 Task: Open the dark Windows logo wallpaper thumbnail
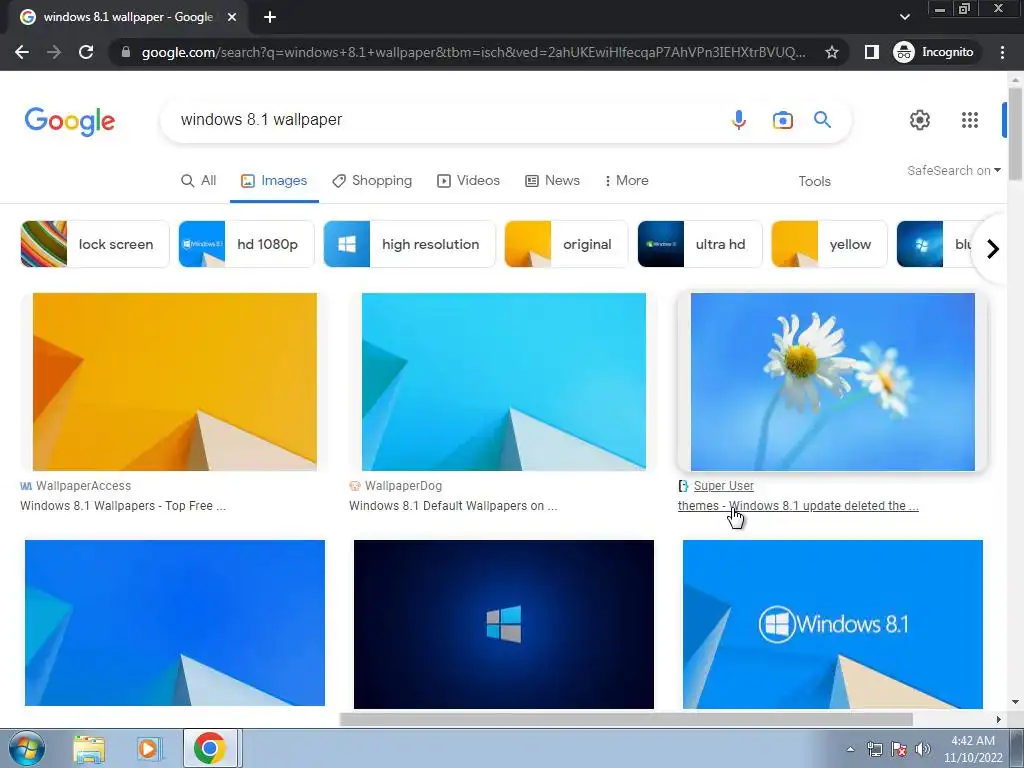[x=504, y=624]
